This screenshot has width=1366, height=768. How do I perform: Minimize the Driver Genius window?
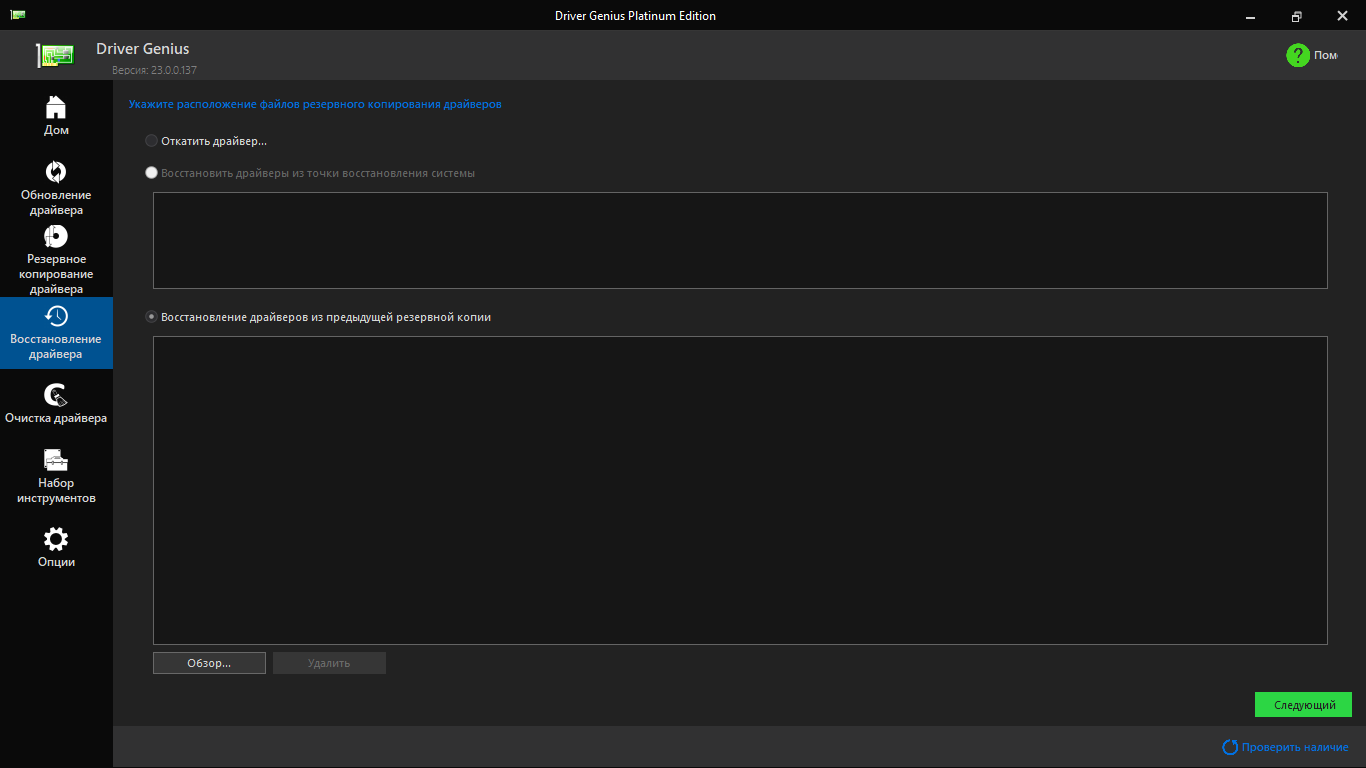tap(1251, 15)
